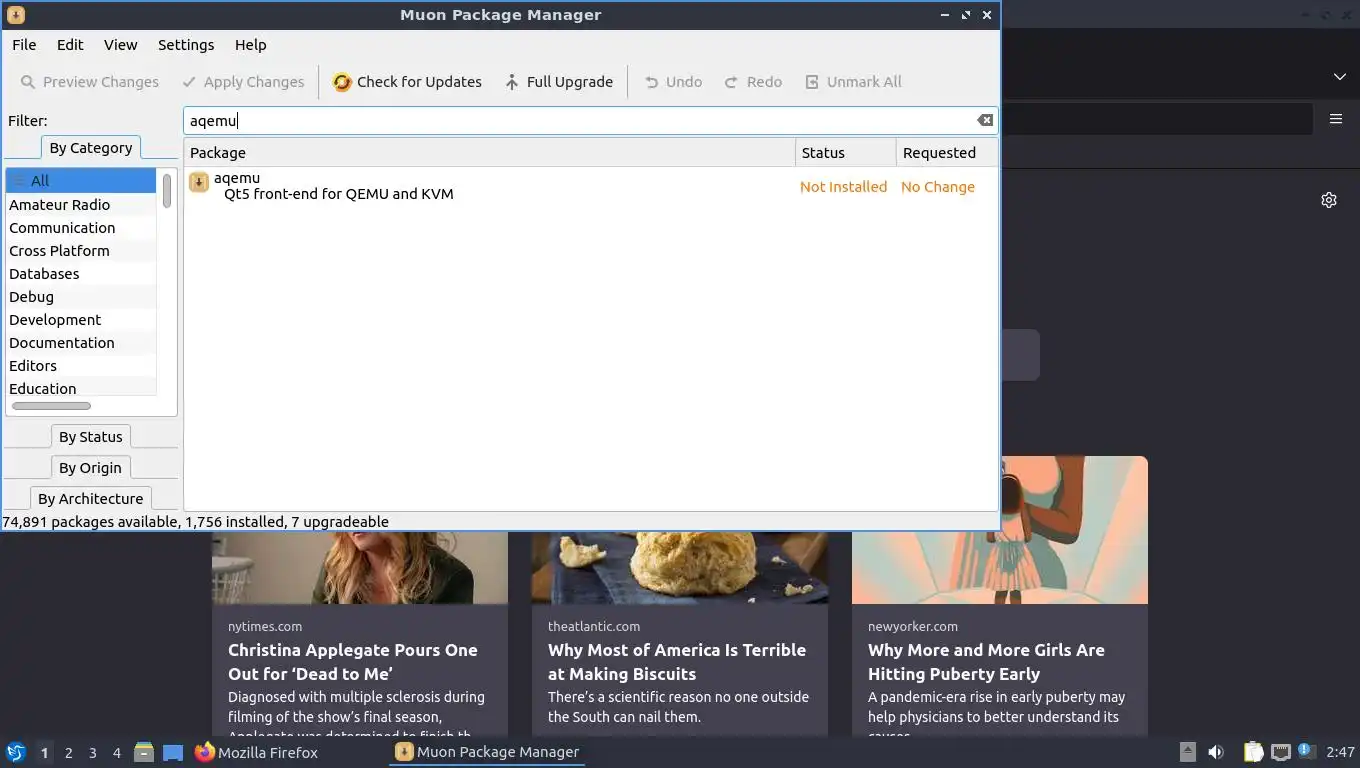The image size is (1360, 768).
Task: Click the clock showing 2:47
Action: coord(1340,752)
